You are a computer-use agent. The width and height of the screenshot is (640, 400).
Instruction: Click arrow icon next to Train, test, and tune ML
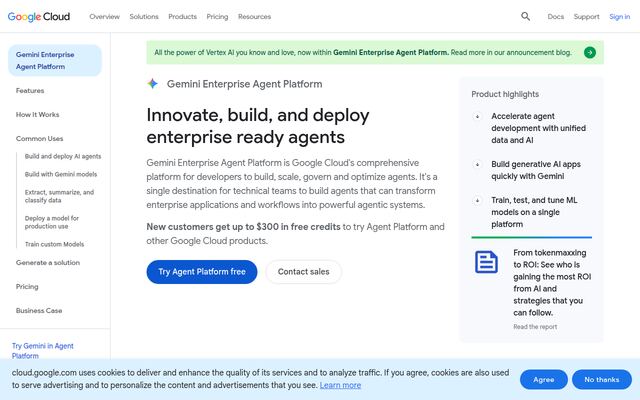477,200
